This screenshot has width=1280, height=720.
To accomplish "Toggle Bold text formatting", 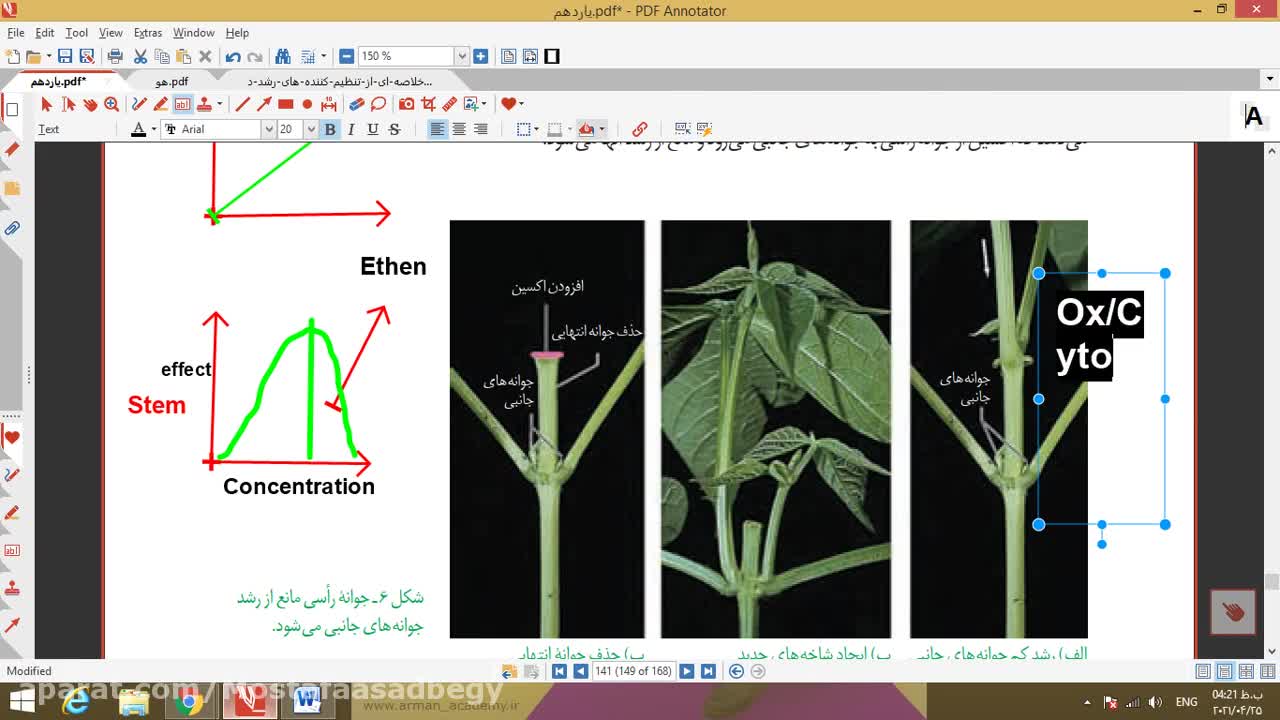I will 329,129.
